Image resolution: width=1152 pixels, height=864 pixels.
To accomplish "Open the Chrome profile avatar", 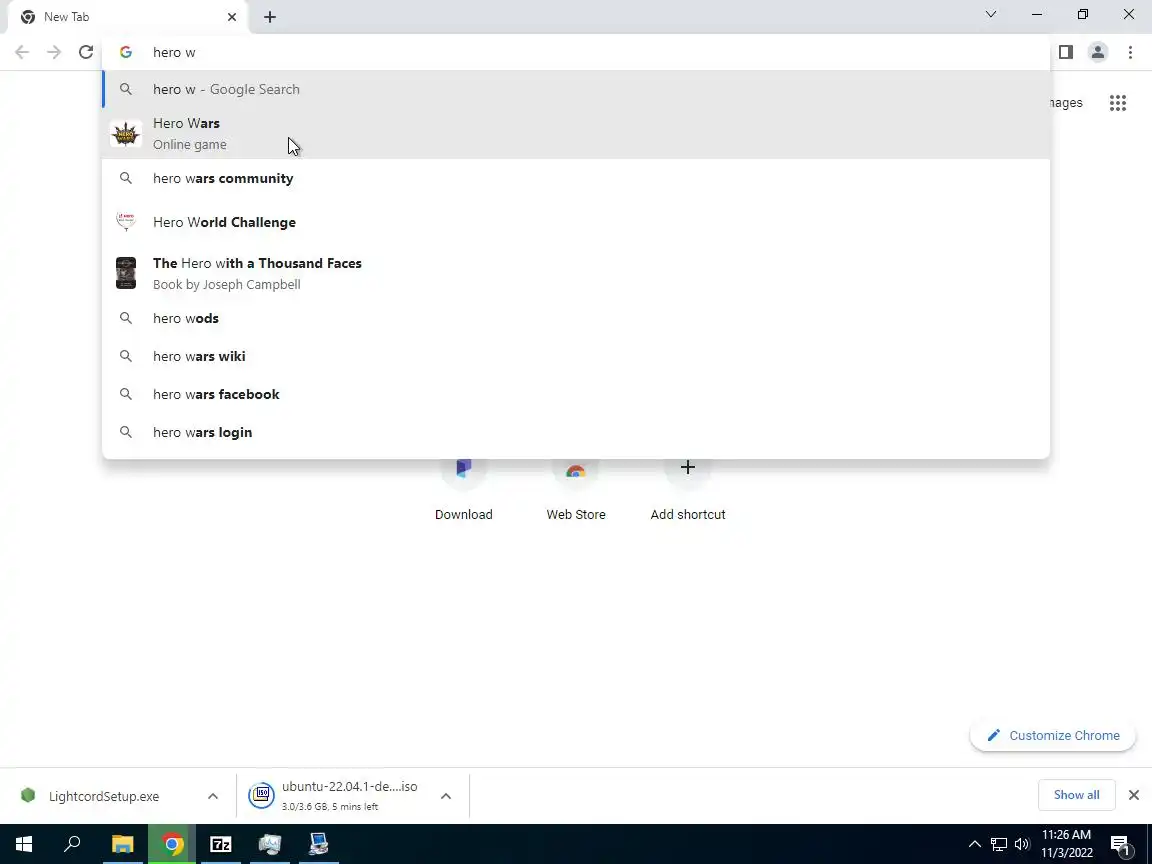I will (x=1098, y=52).
